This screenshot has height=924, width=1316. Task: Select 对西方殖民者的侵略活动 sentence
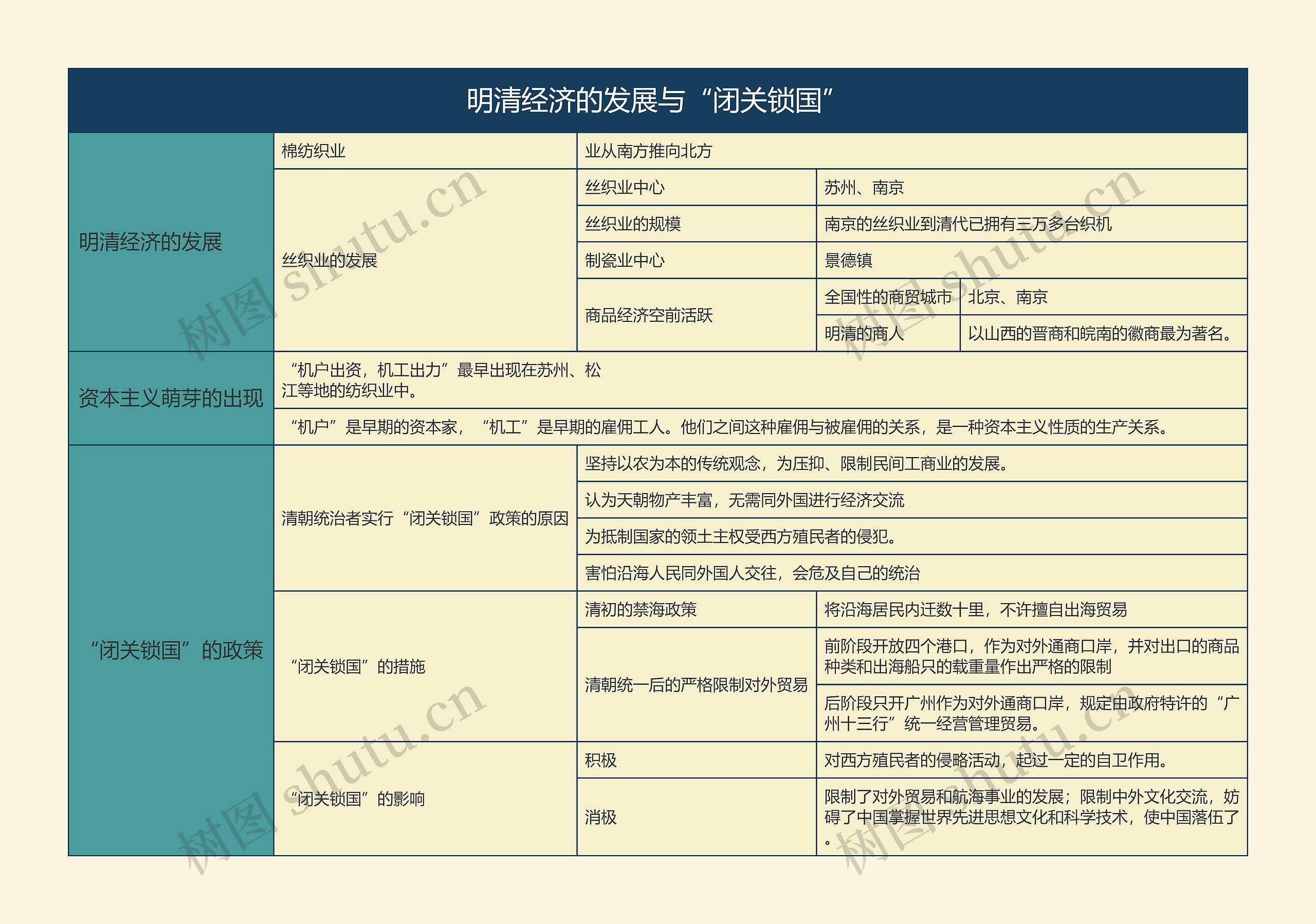click(x=996, y=760)
